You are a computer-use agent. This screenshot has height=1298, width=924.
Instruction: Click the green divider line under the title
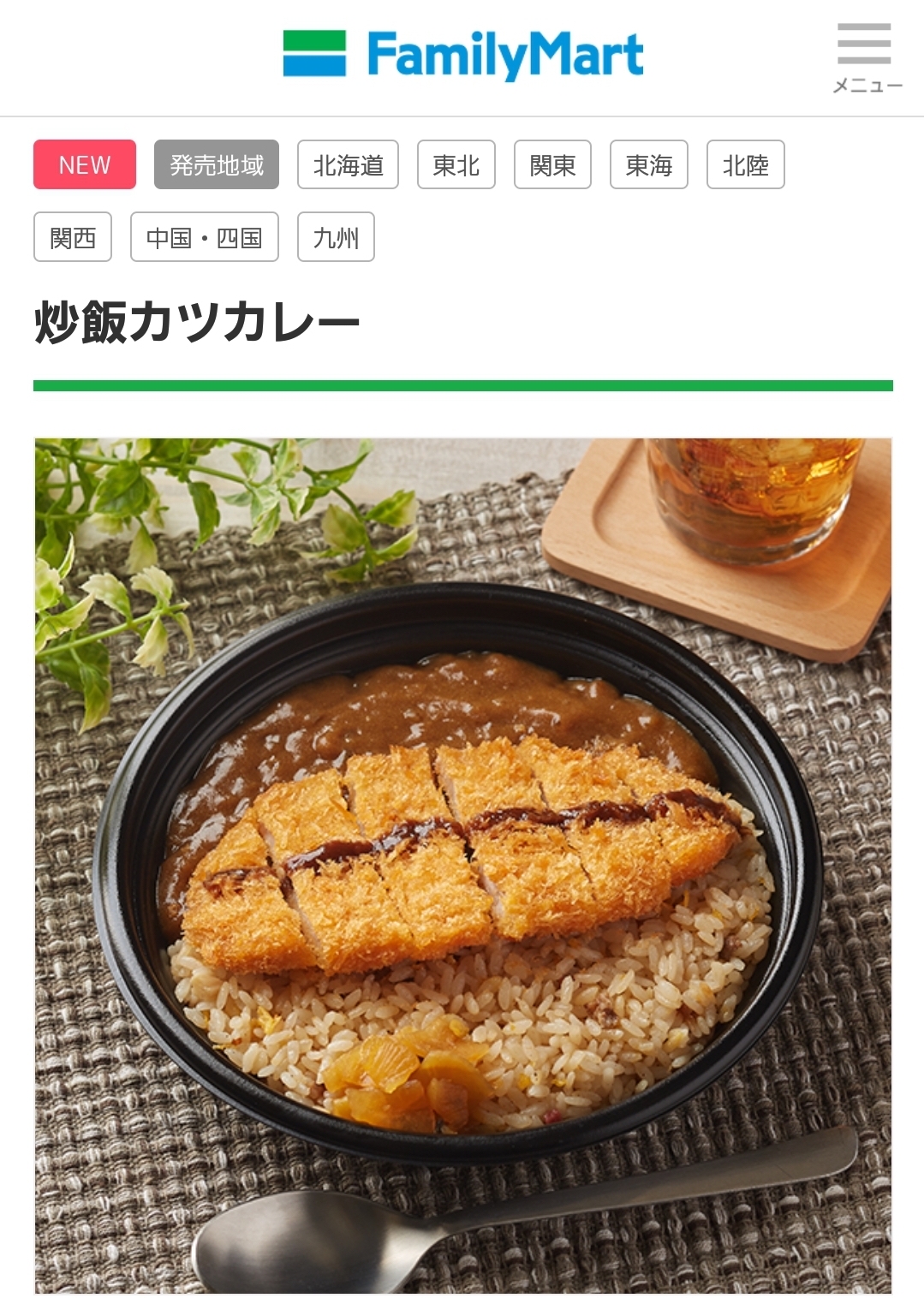tap(462, 385)
